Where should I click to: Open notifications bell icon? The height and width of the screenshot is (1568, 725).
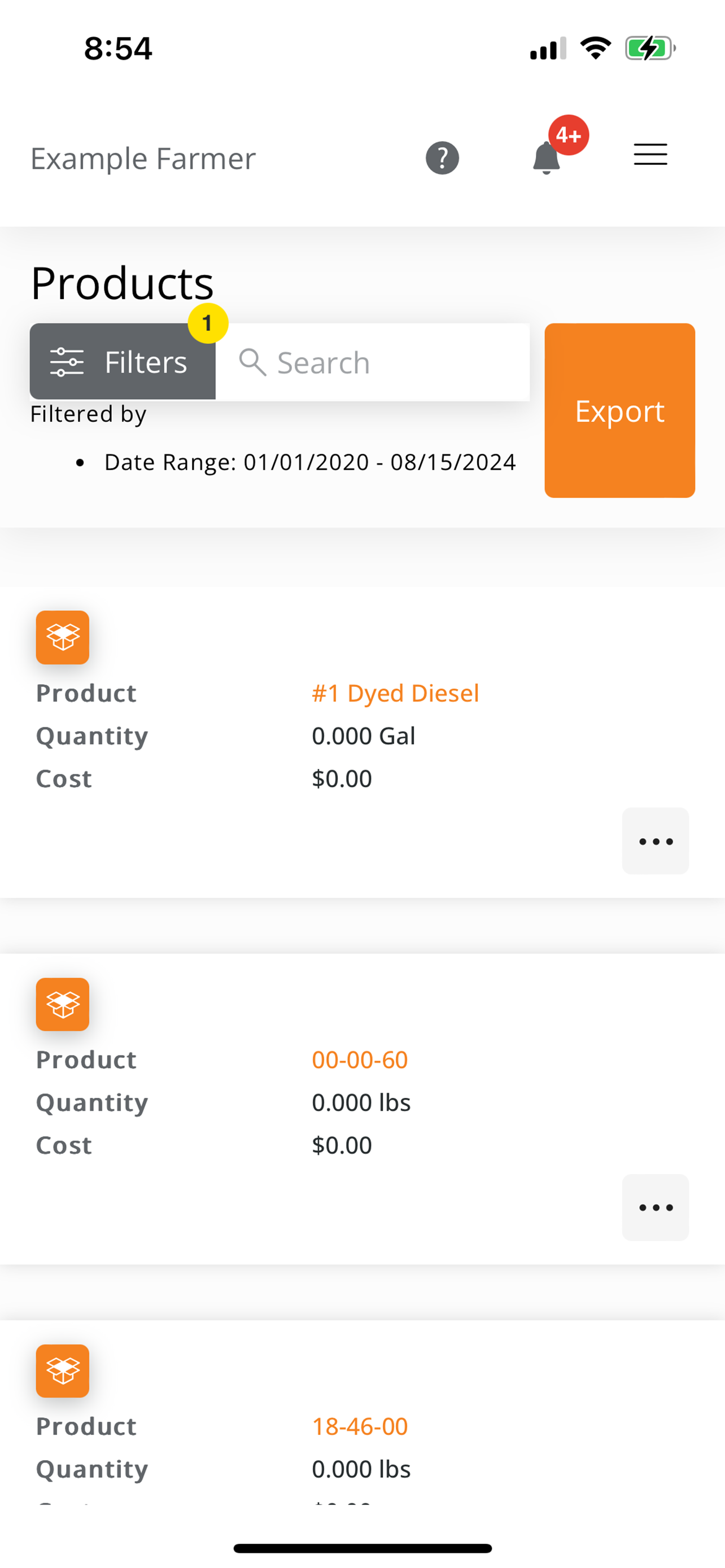pyautogui.click(x=546, y=159)
